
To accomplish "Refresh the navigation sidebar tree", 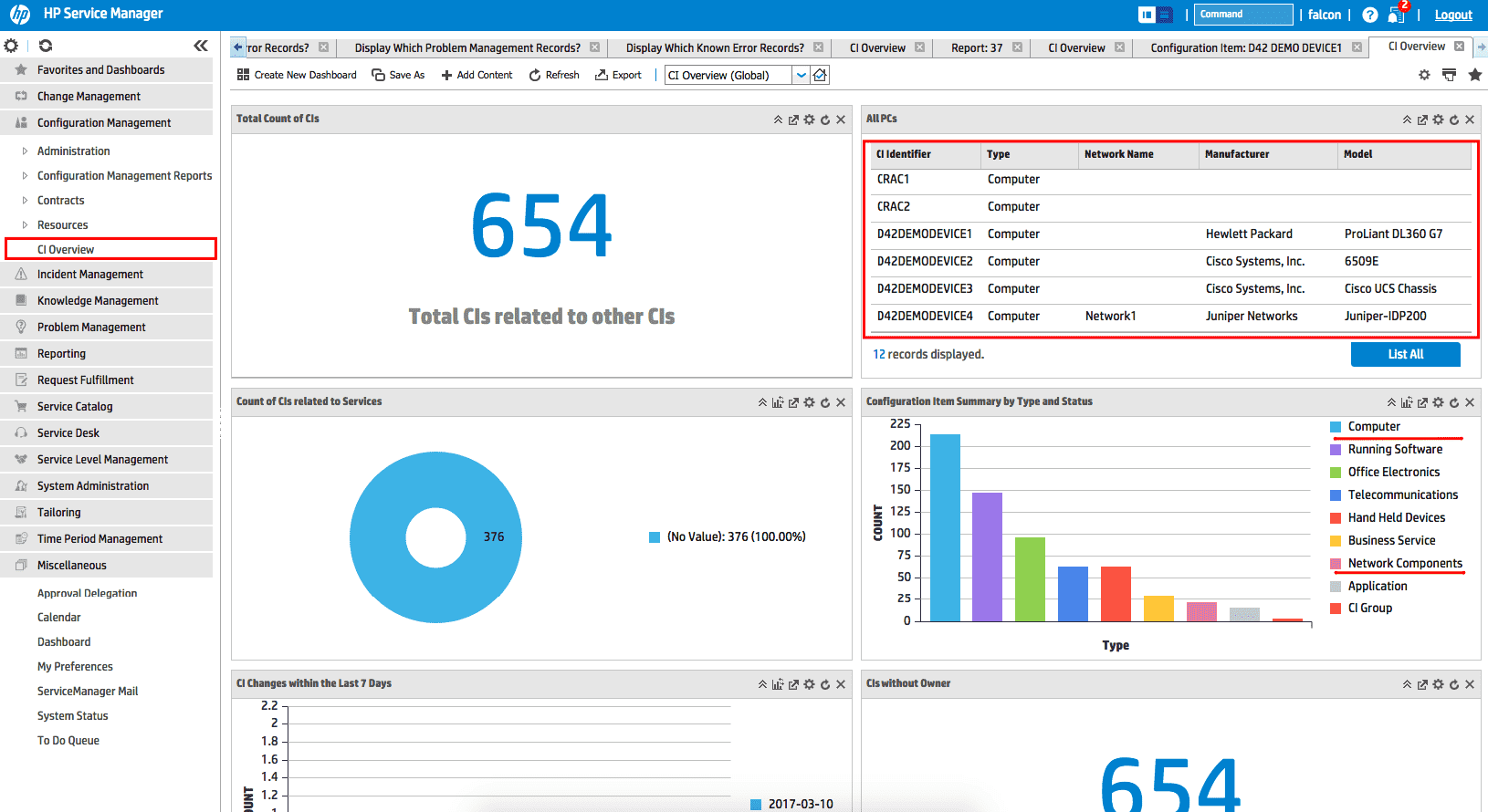I will point(46,46).
